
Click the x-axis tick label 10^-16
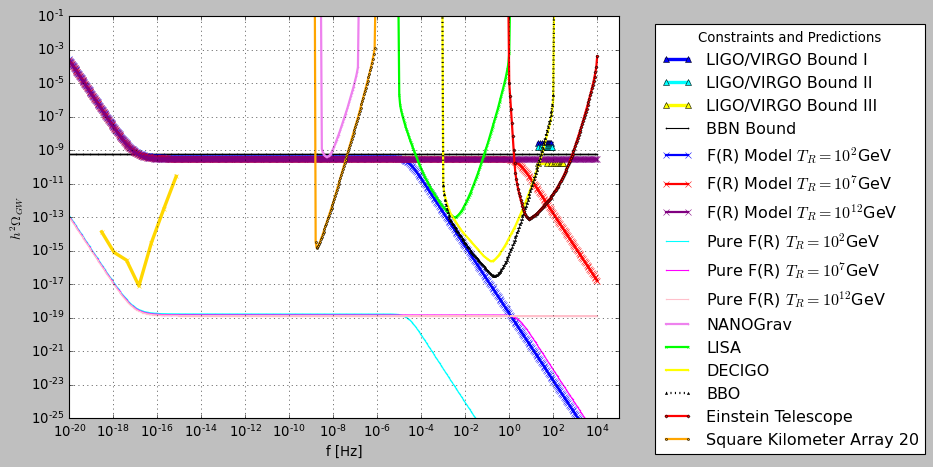(x=157, y=430)
